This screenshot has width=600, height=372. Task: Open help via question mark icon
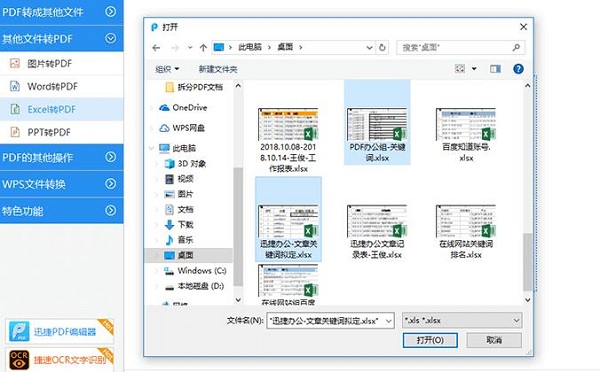pos(518,69)
